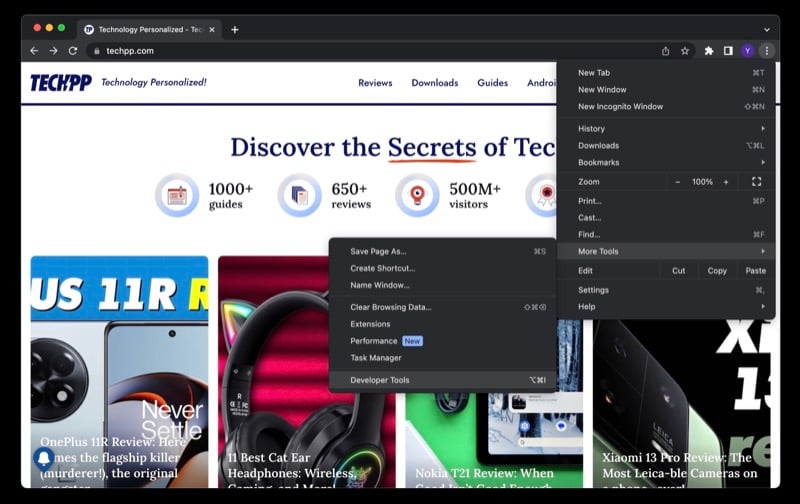Select New Window menu item
This screenshot has height=504, width=800.
666,89
